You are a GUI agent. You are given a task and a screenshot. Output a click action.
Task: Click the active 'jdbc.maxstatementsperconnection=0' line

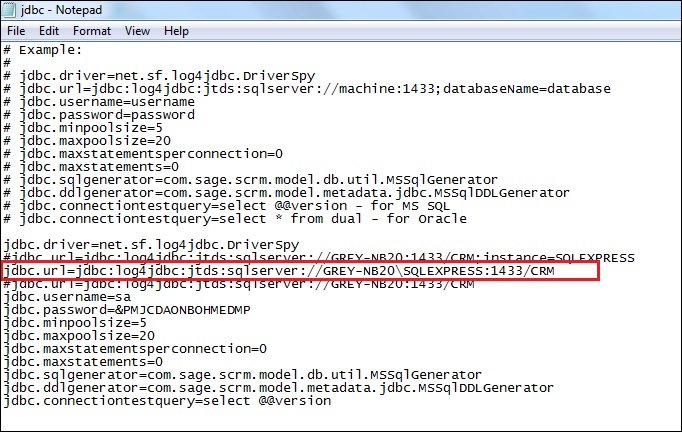click(x=135, y=349)
